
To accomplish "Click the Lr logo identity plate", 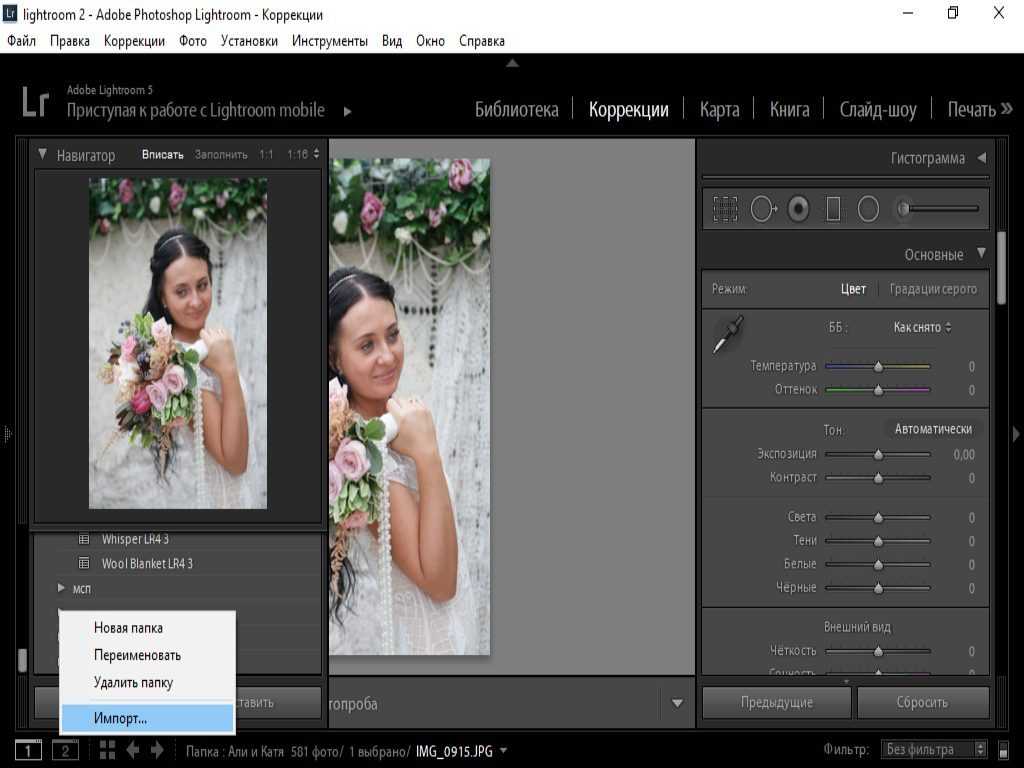I will 35,102.
